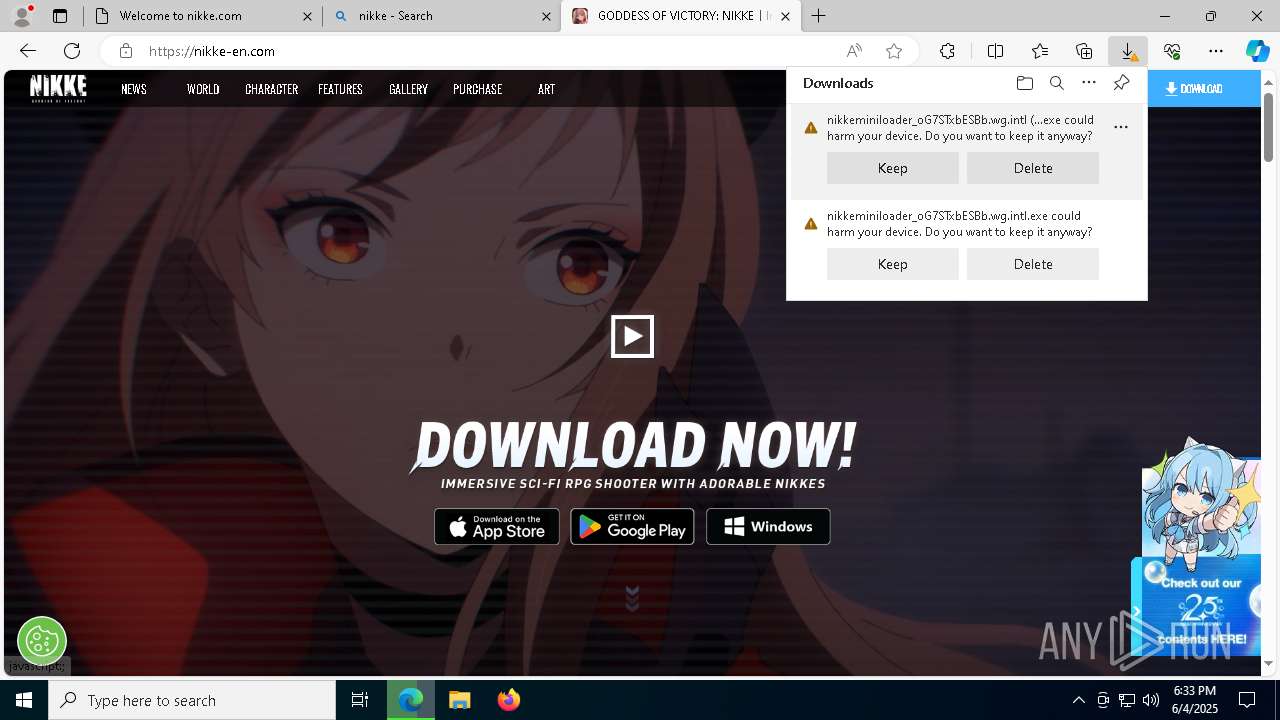
Task: Open the tab actions menu icon
Action: [60, 16]
